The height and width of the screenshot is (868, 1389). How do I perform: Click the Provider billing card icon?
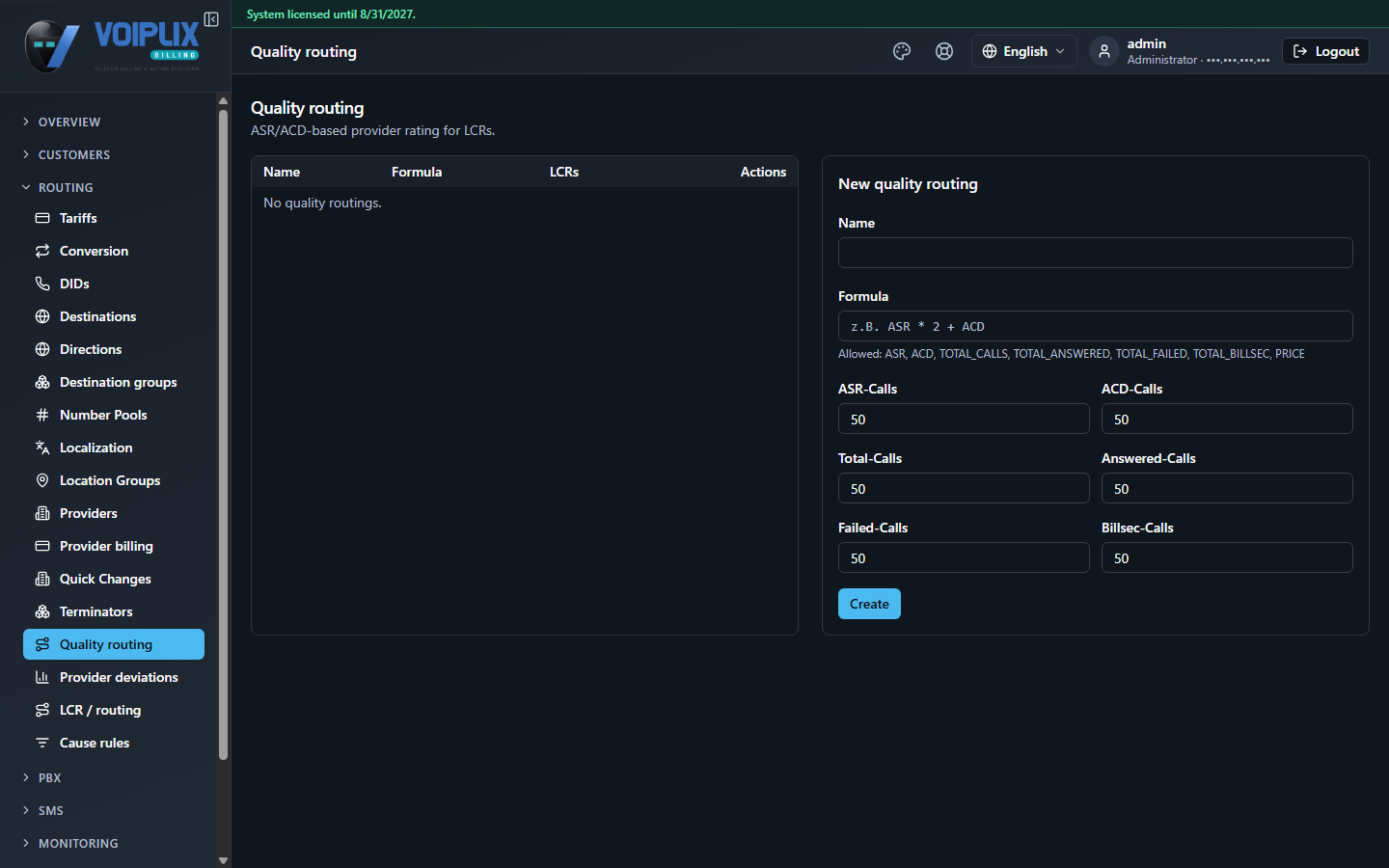pyautogui.click(x=42, y=546)
